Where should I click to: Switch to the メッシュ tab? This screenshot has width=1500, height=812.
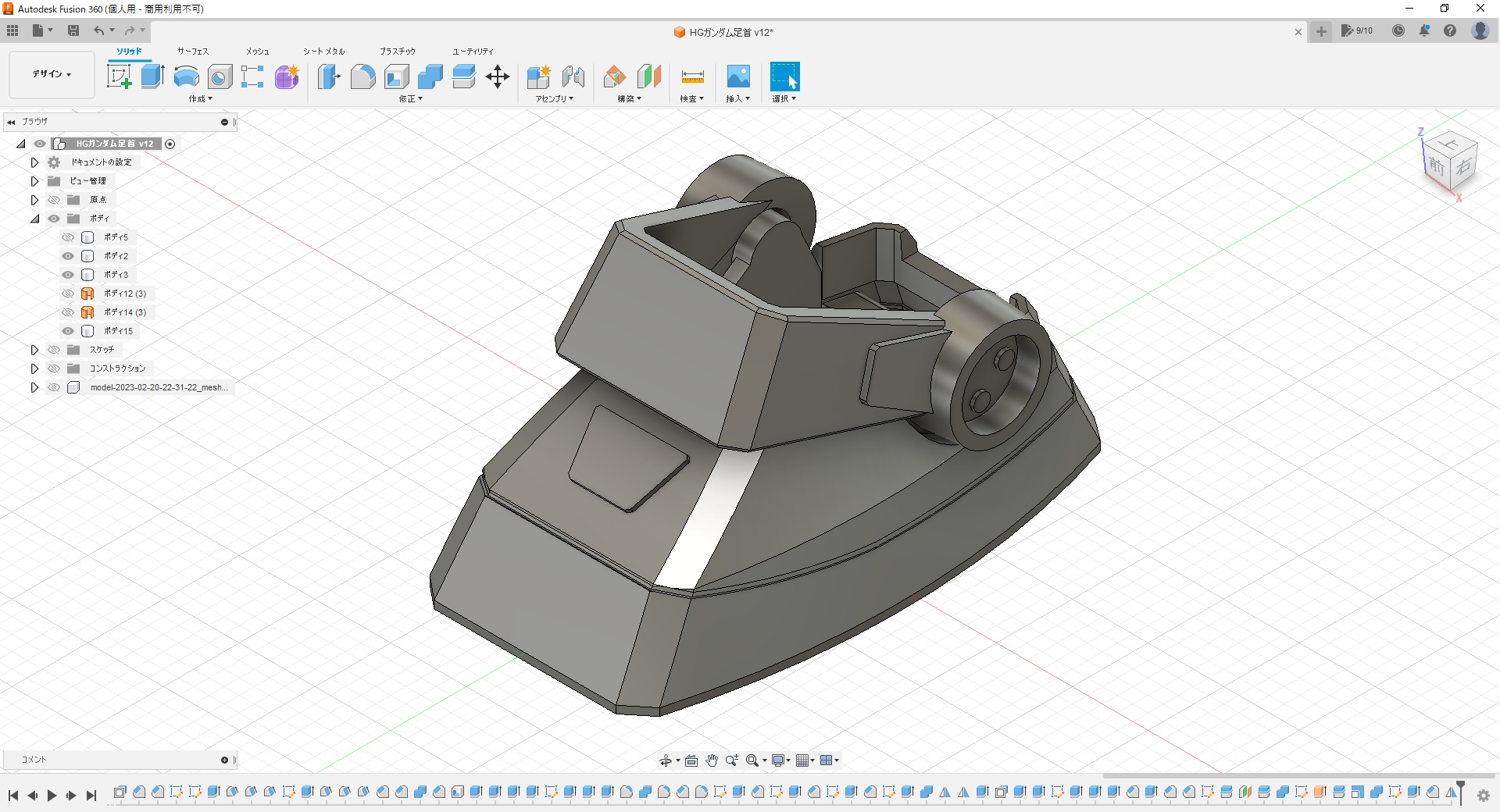click(x=257, y=52)
